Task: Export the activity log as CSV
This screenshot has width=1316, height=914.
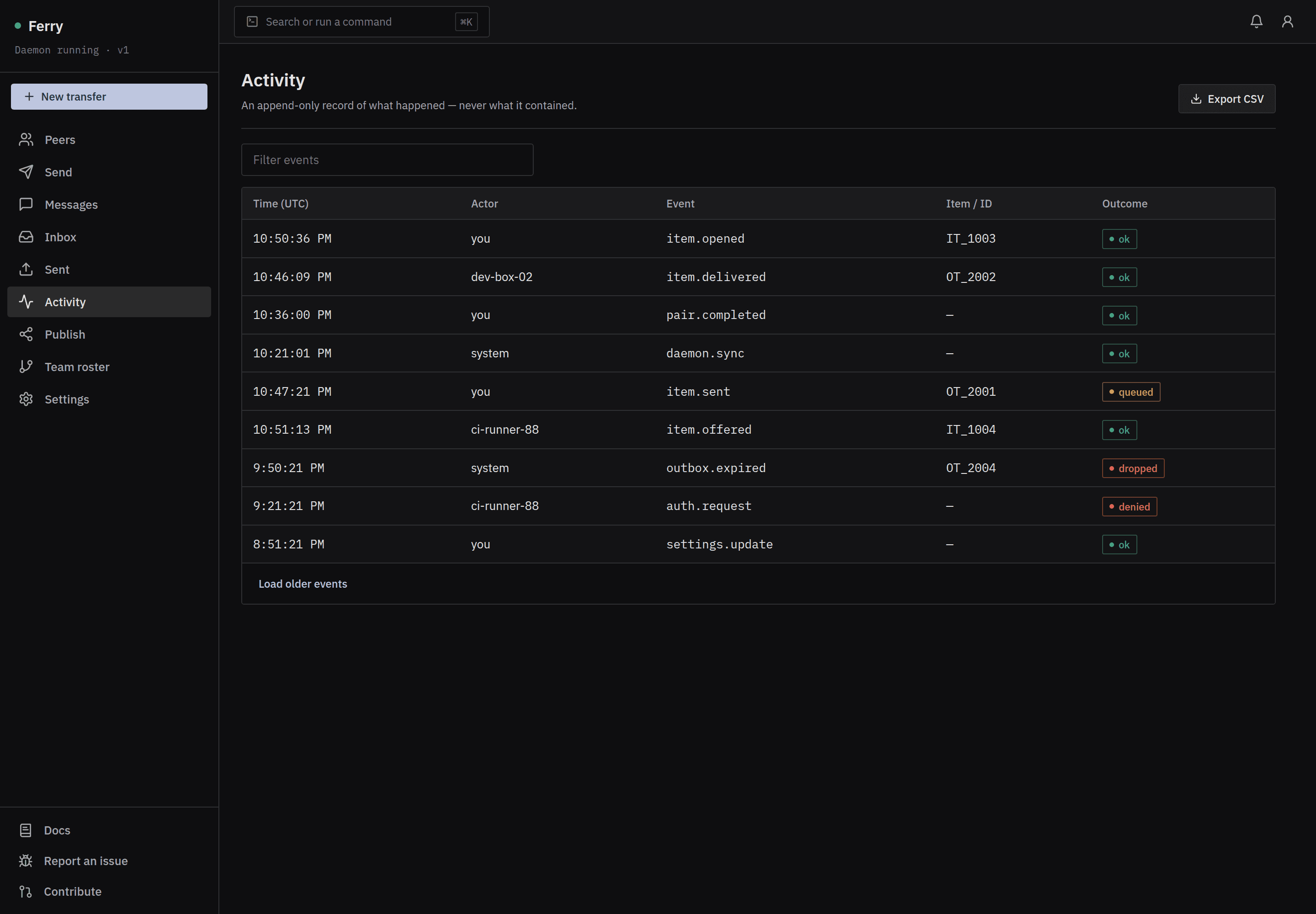Action: click(1226, 99)
